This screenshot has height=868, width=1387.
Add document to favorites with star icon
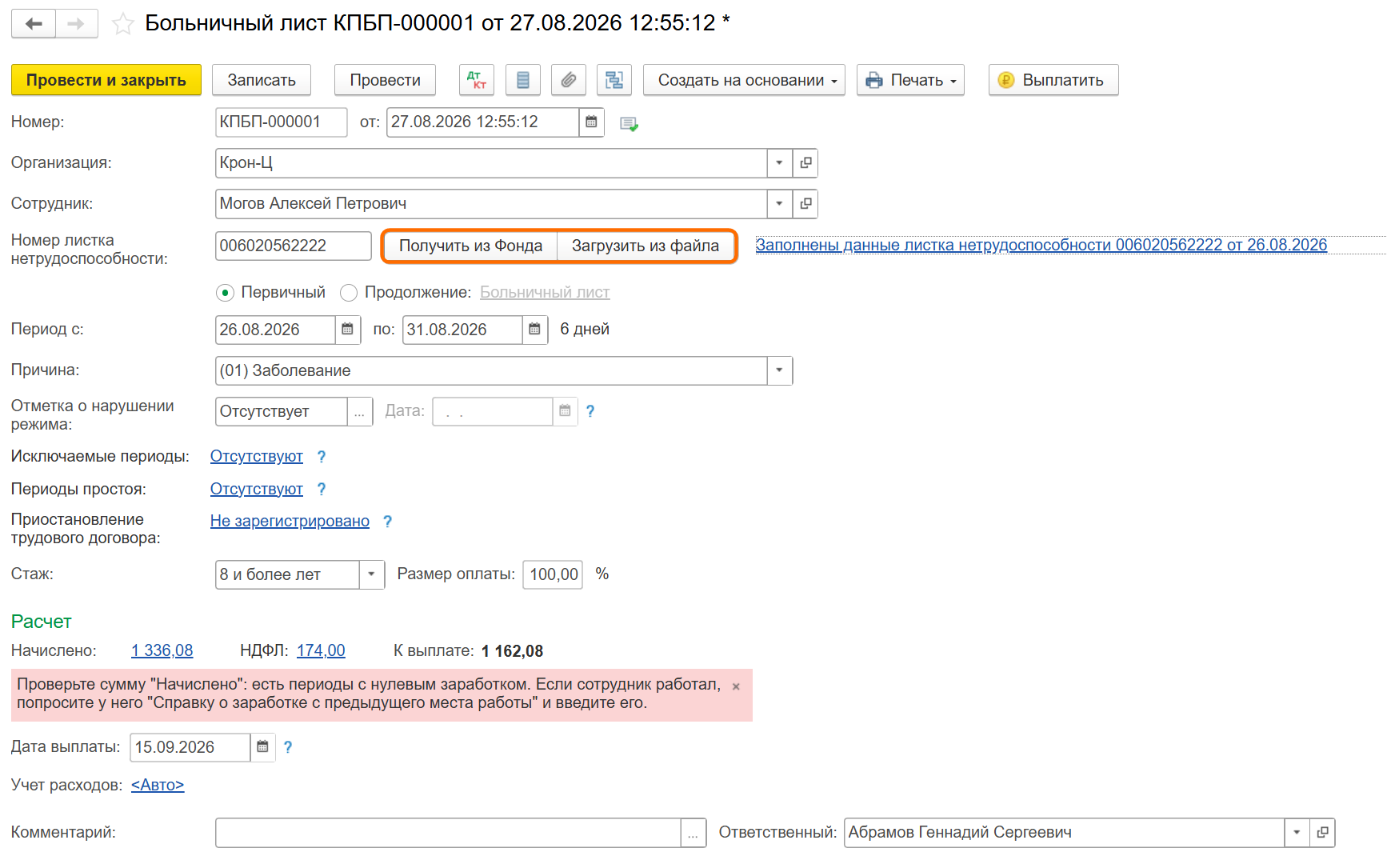[x=123, y=24]
